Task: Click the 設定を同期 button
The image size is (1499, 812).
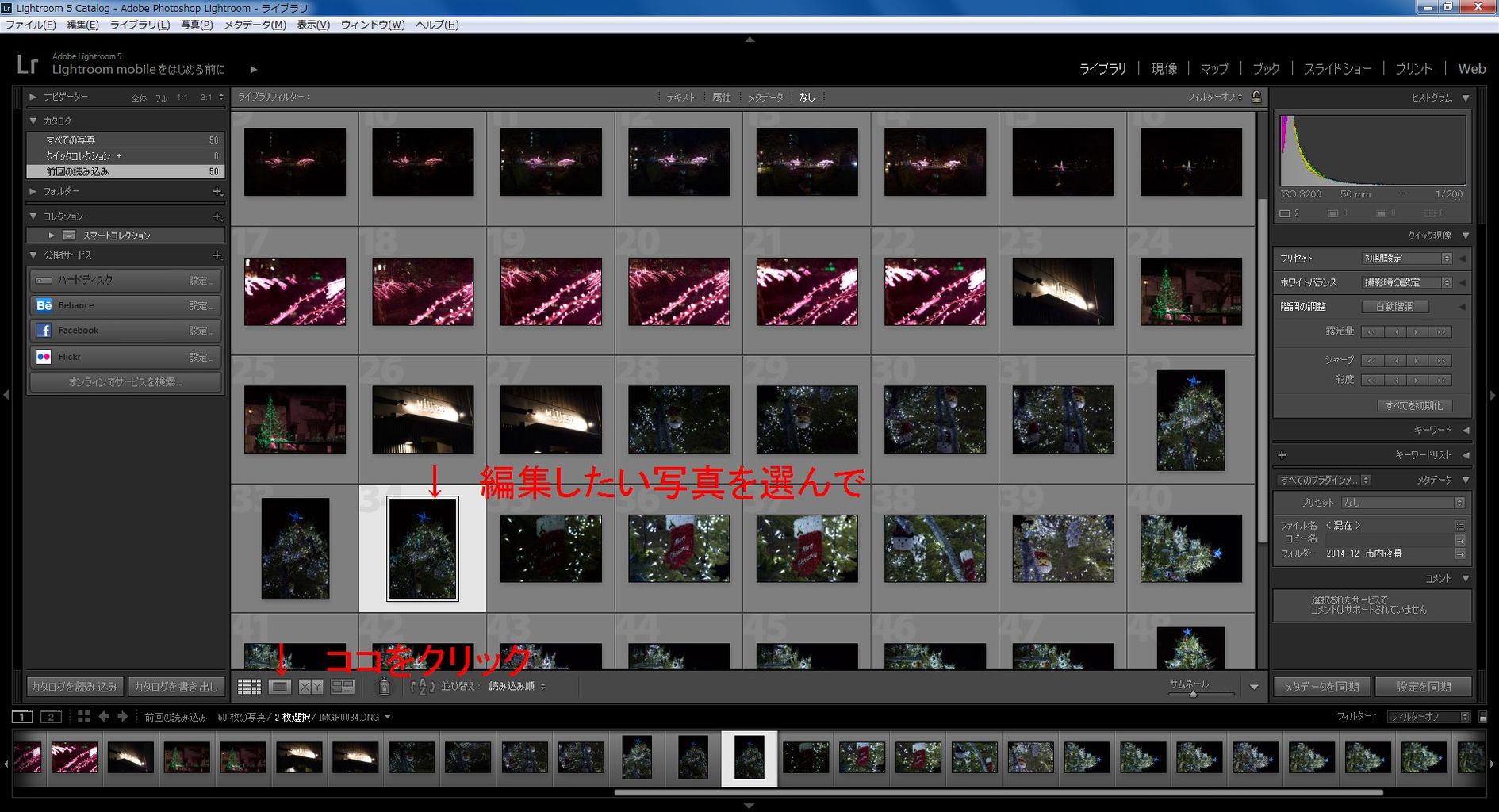Action: pos(1424,687)
